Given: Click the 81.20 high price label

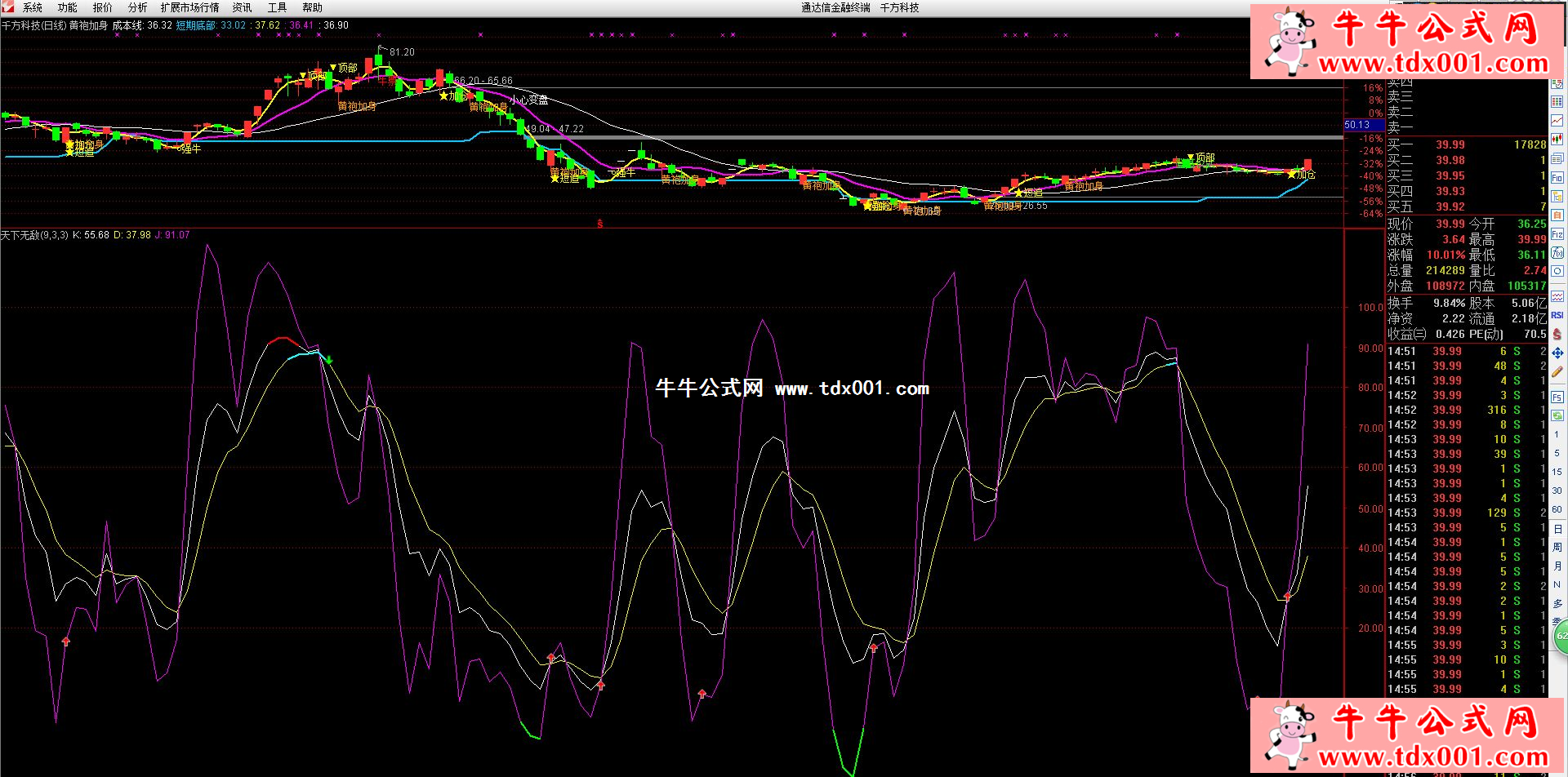Looking at the screenshot, I should [x=402, y=52].
